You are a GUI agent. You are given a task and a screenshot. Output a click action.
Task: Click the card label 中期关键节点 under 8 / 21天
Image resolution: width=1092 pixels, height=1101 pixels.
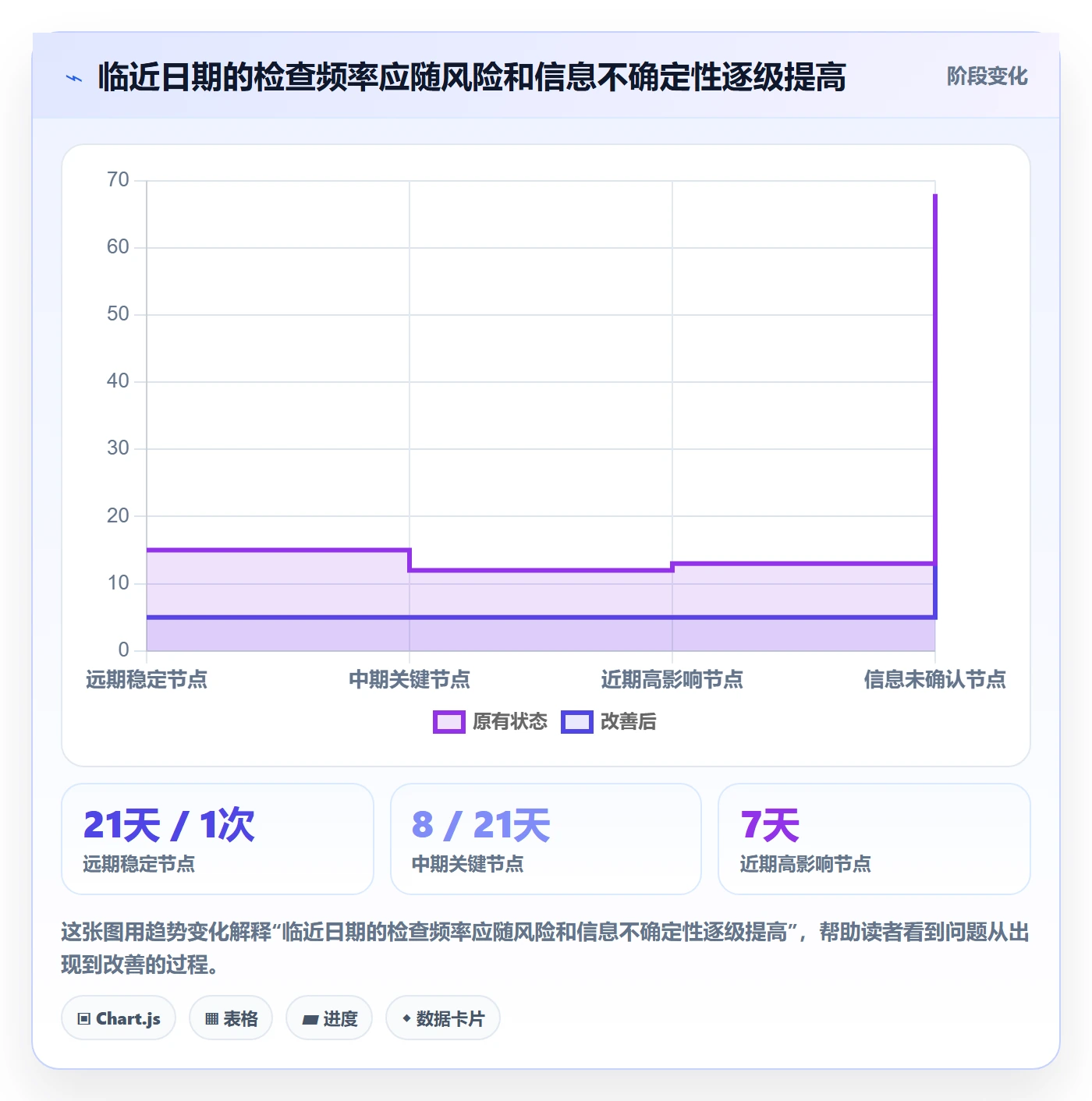468,864
